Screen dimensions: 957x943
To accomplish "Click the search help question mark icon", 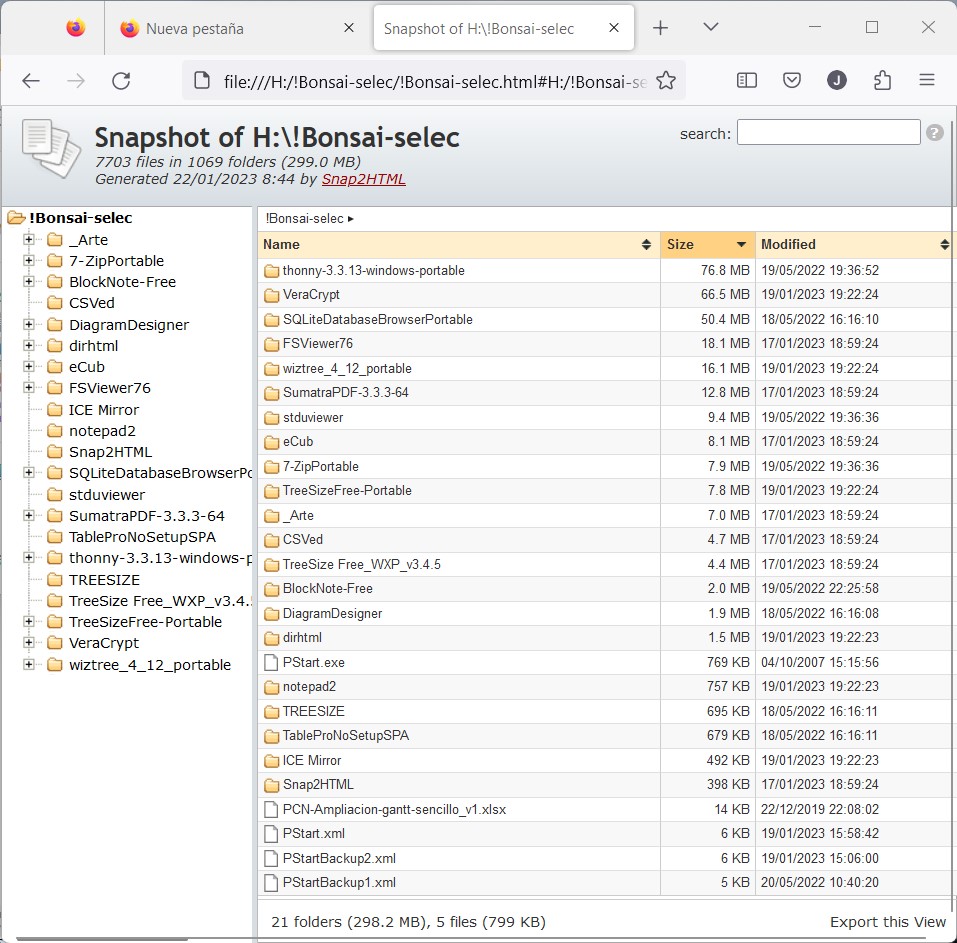I will (x=935, y=132).
